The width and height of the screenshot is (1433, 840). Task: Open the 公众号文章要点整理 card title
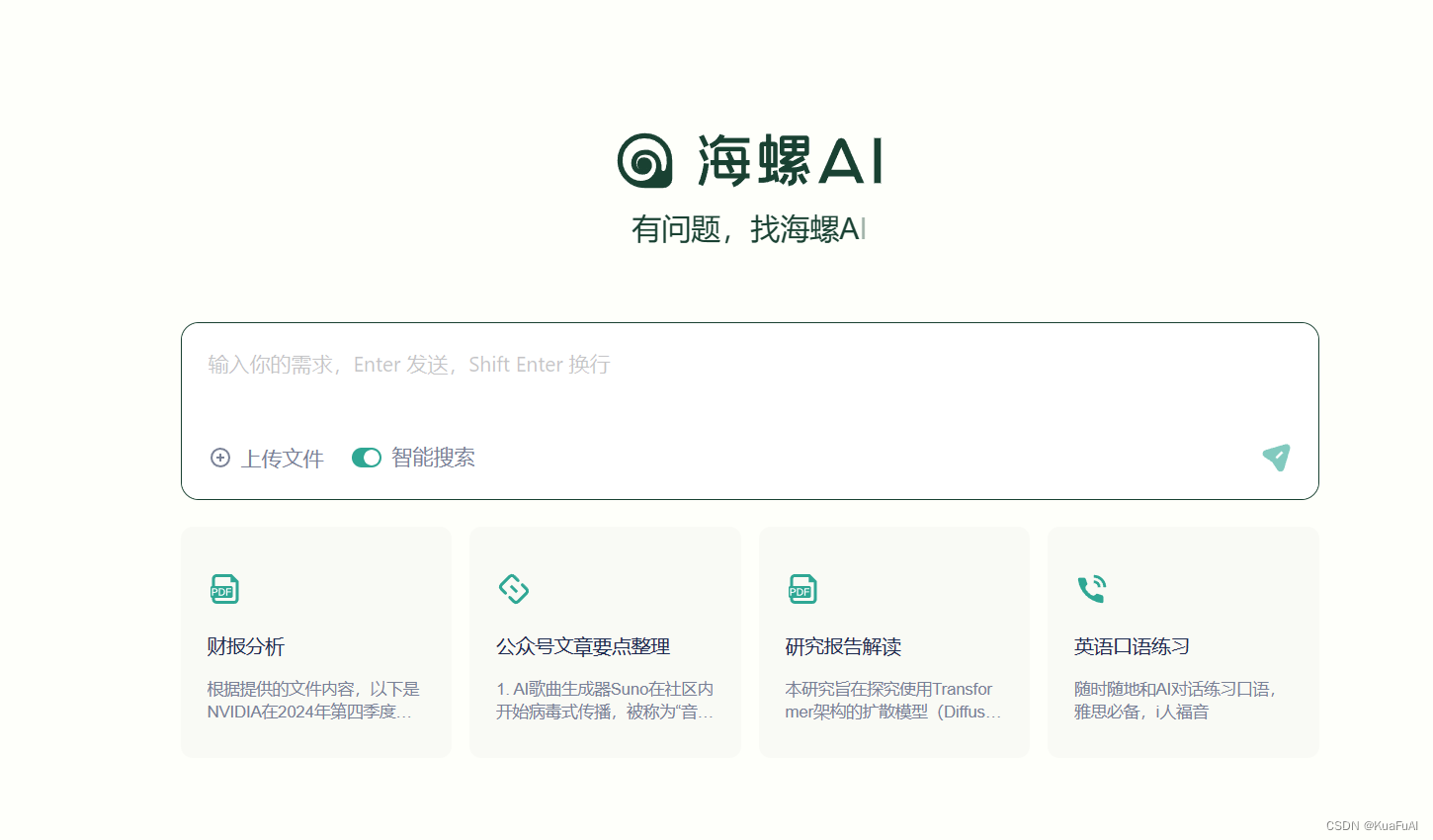[x=583, y=646]
